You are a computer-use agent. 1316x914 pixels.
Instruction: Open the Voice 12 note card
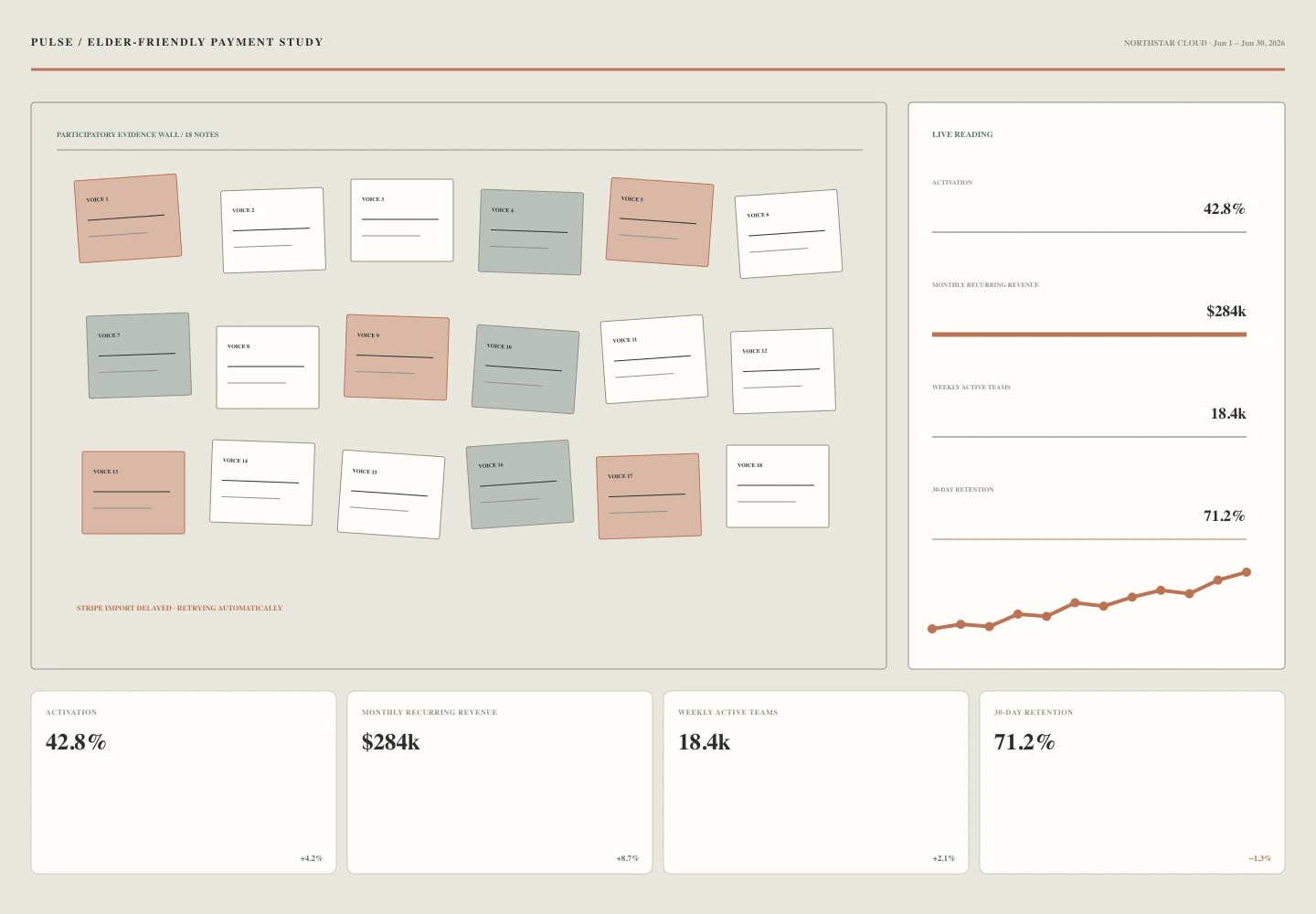pyautogui.click(x=783, y=371)
